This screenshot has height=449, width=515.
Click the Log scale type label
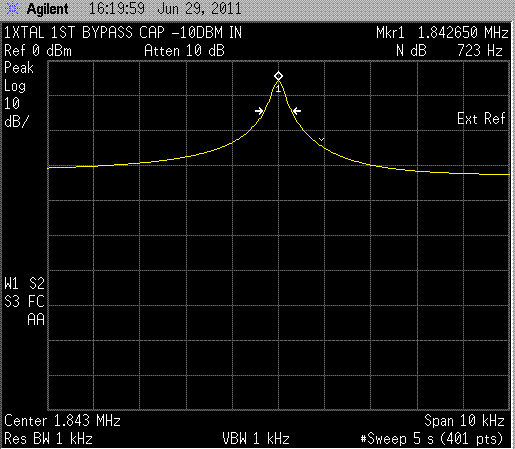[15, 86]
